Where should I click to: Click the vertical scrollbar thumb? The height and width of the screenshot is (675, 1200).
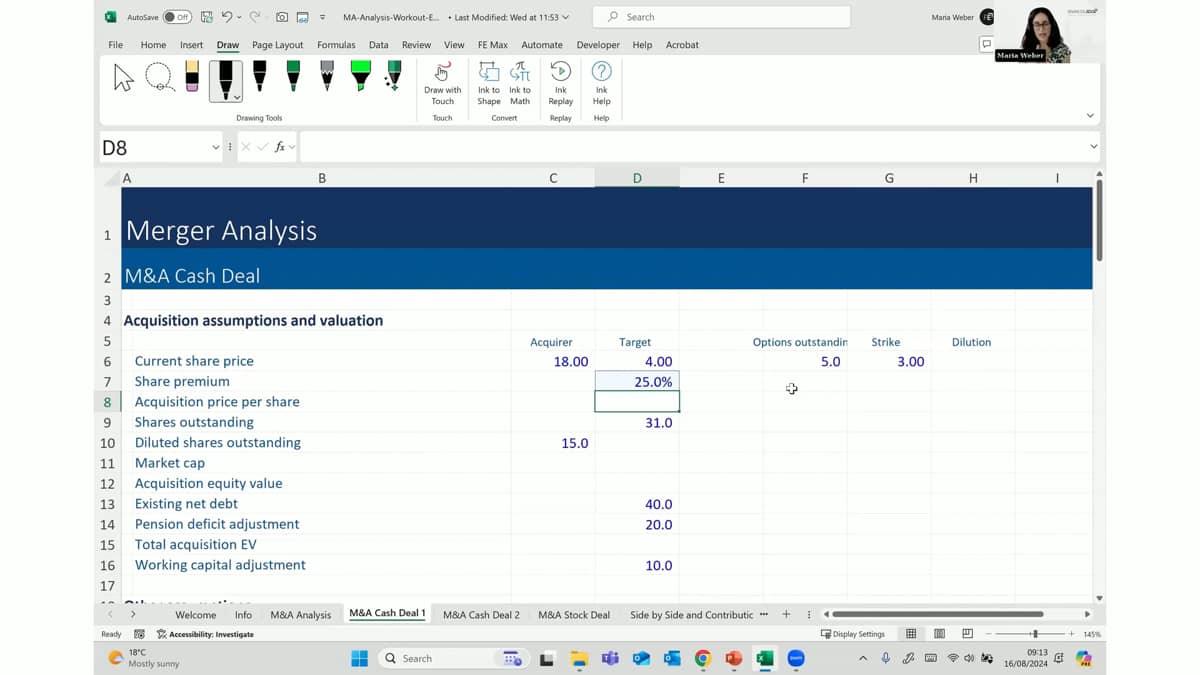pos(1099,222)
